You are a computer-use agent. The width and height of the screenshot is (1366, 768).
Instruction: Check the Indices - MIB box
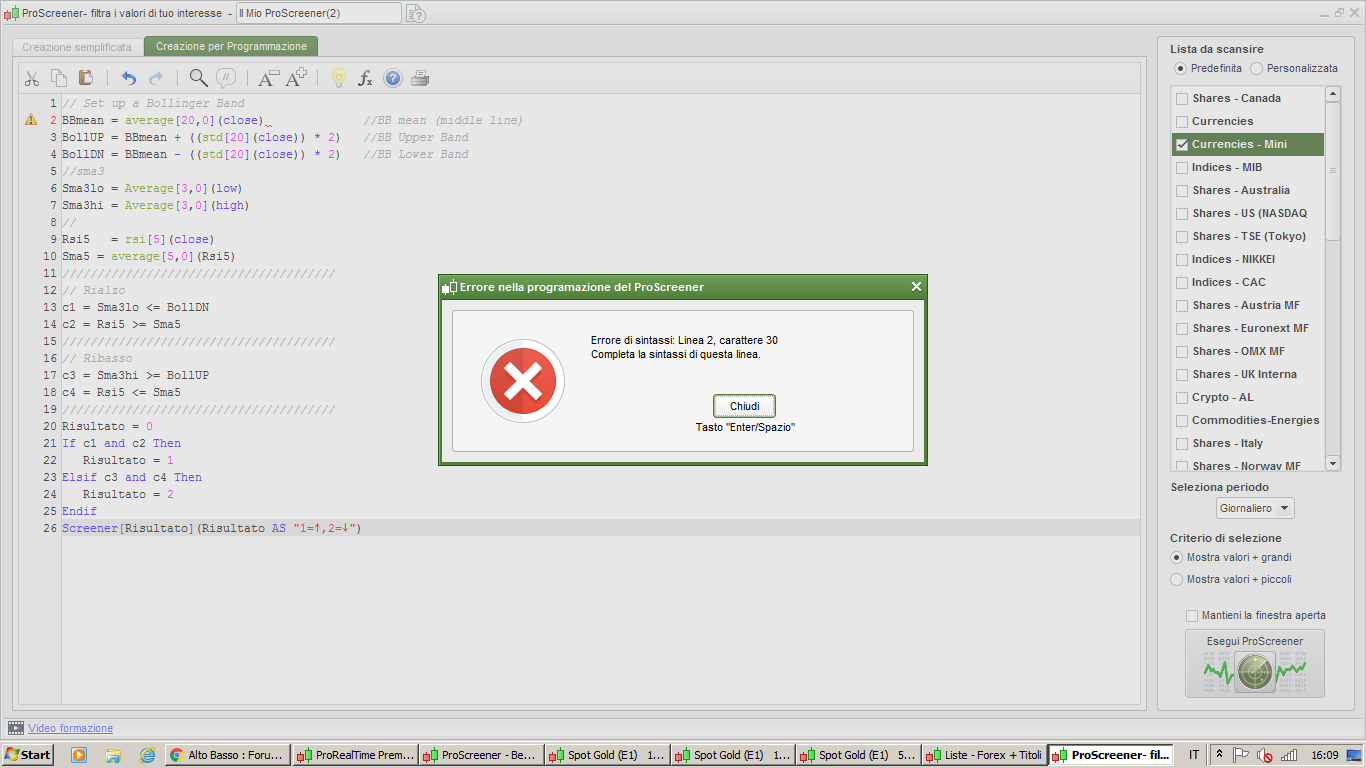1182,167
